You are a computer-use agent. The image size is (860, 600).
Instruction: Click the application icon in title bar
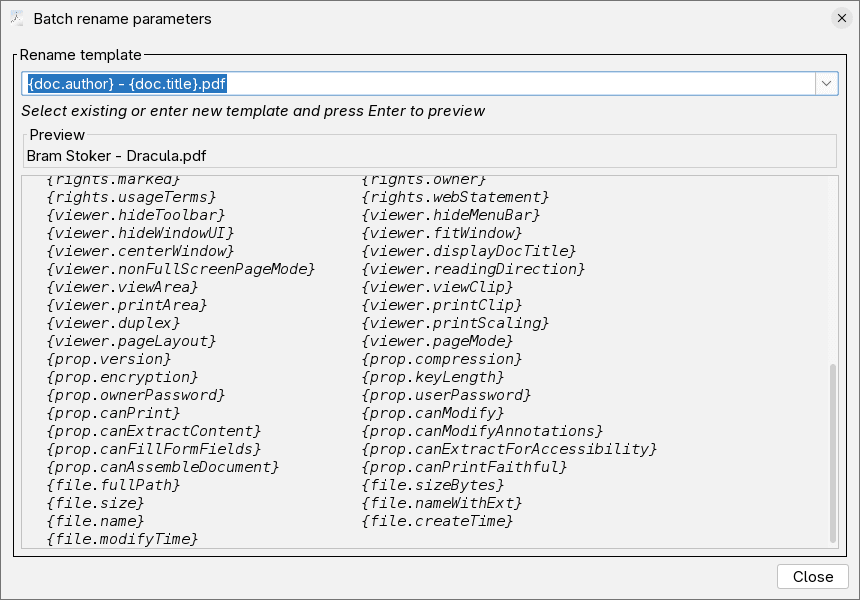click(17, 18)
